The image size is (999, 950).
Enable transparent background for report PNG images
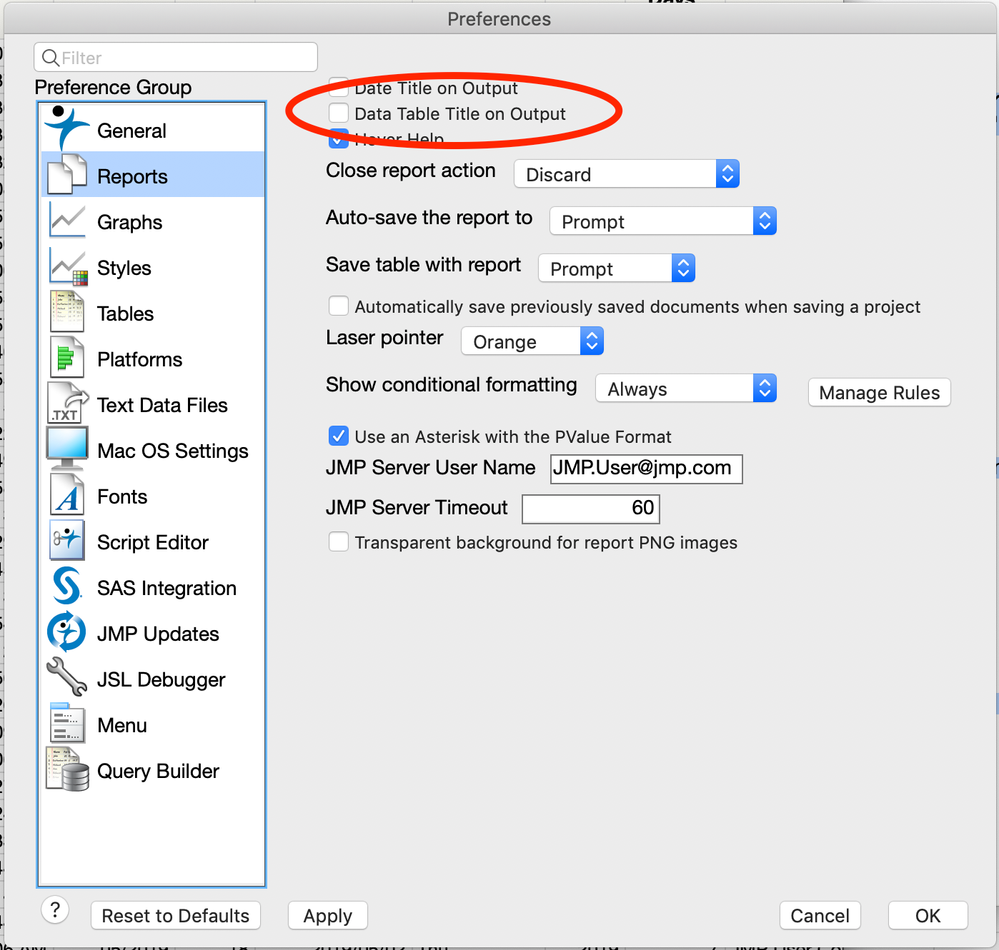click(x=338, y=542)
